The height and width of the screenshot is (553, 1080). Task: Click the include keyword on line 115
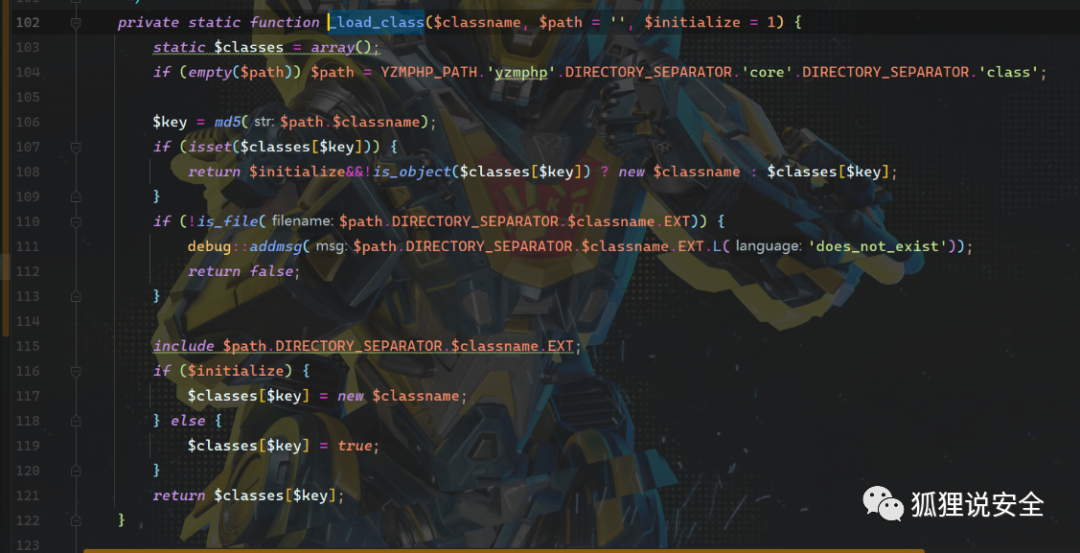click(183, 346)
